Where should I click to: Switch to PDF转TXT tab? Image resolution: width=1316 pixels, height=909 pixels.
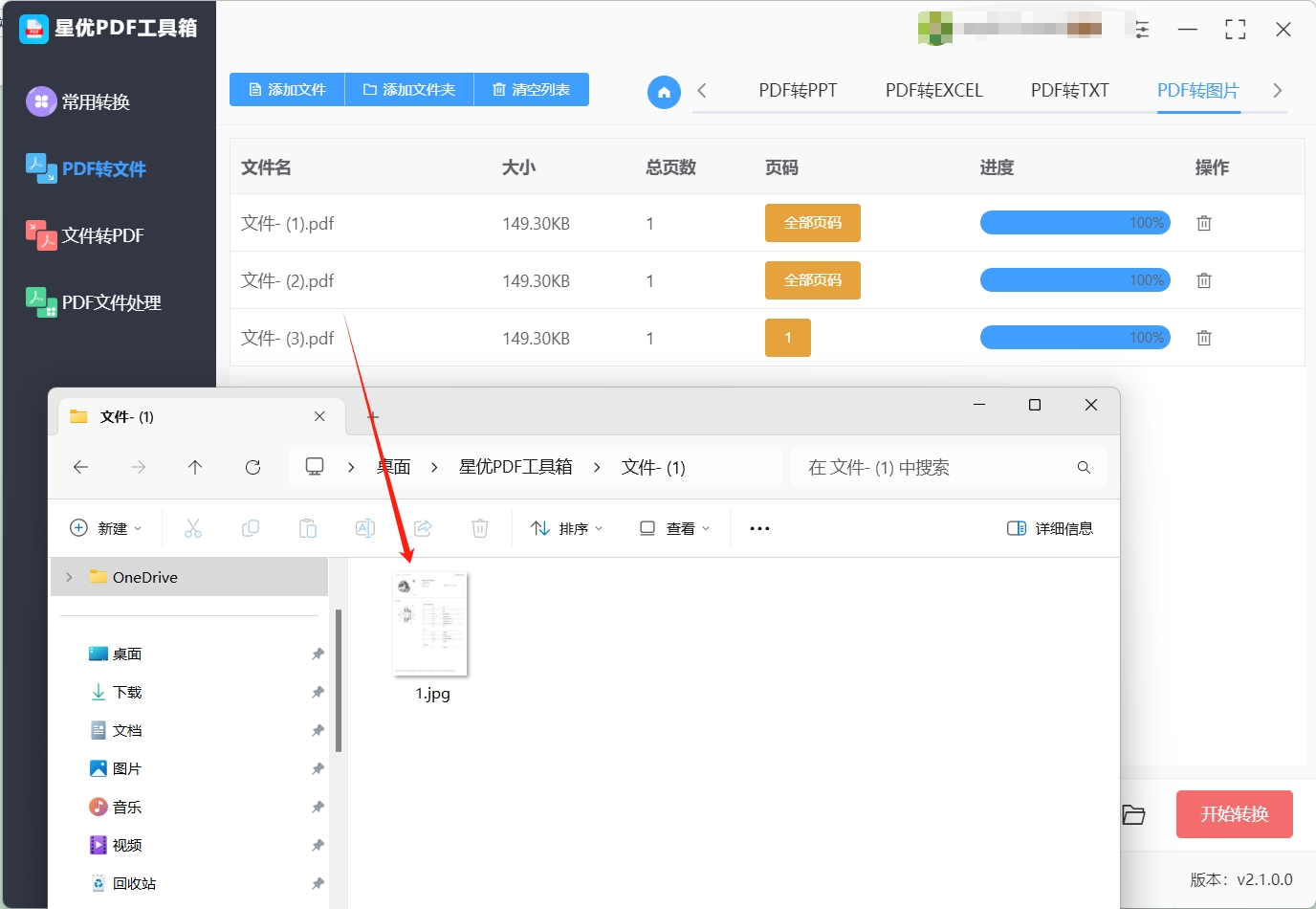pyautogui.click(x=1069, y=91)
